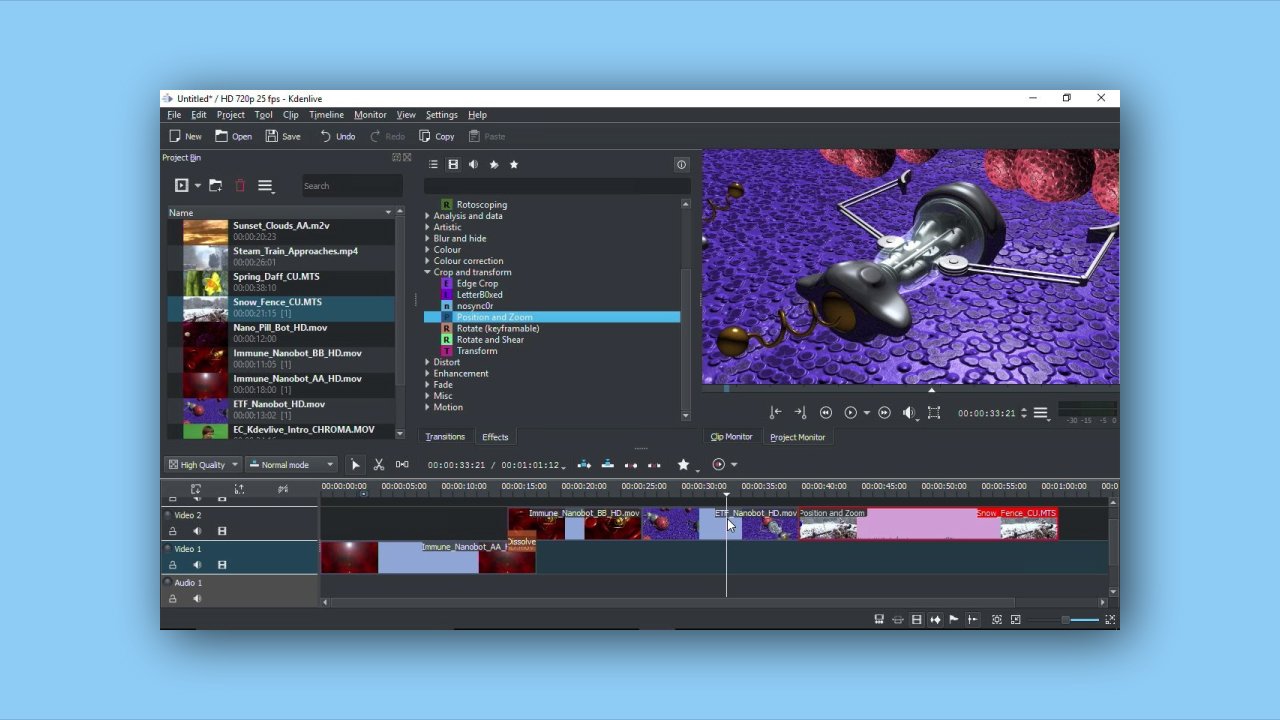The image size is (1280, 720).
Task: Open the High Quality preview dropdown
Action: coord(203,464)
